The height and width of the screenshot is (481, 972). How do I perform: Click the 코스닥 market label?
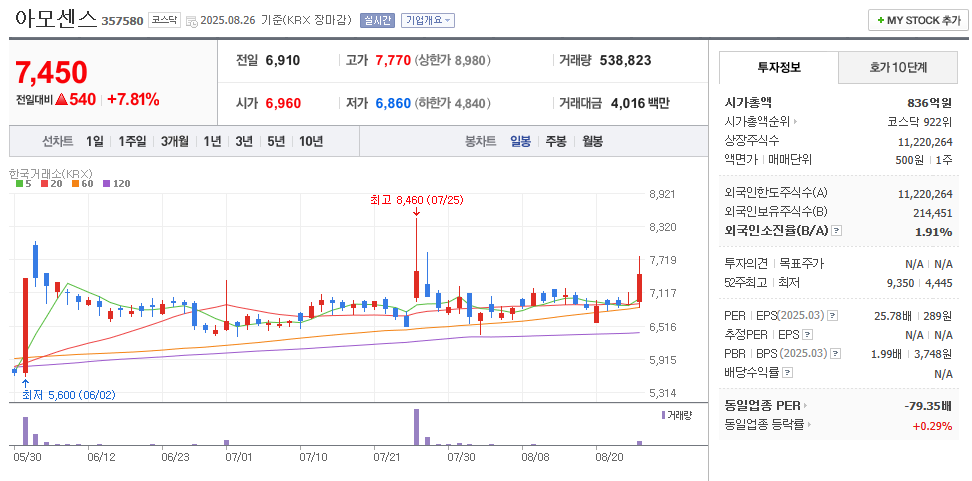pyautogui.click(x=164, y=20)
